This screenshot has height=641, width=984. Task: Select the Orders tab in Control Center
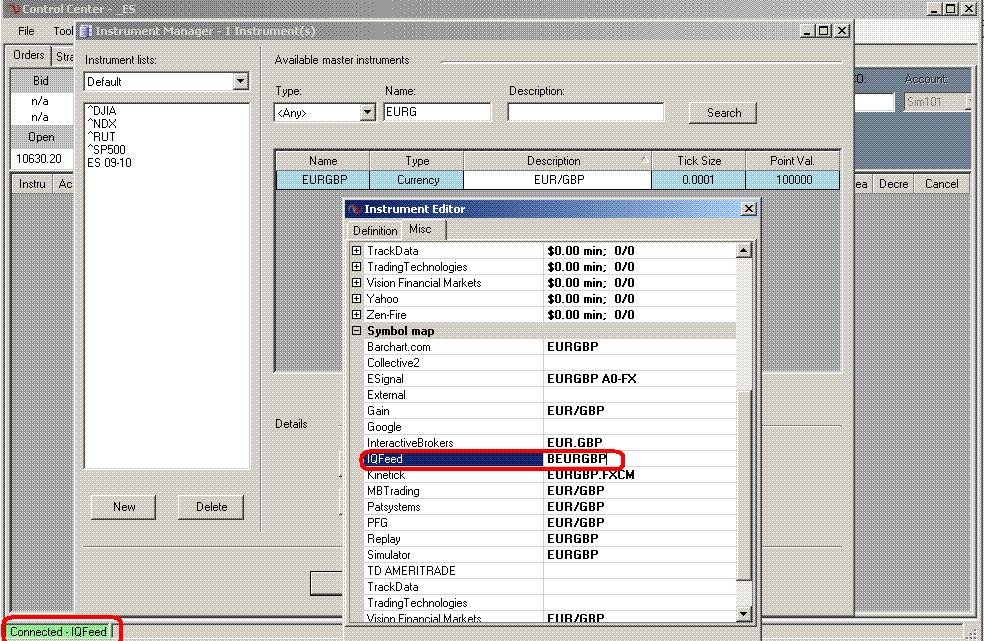pos(28,55)
